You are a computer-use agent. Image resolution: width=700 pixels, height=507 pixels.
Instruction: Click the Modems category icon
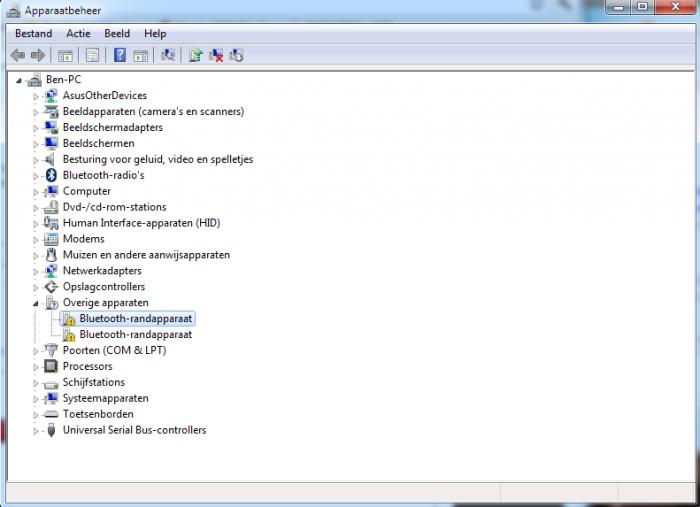coord(51,239)
